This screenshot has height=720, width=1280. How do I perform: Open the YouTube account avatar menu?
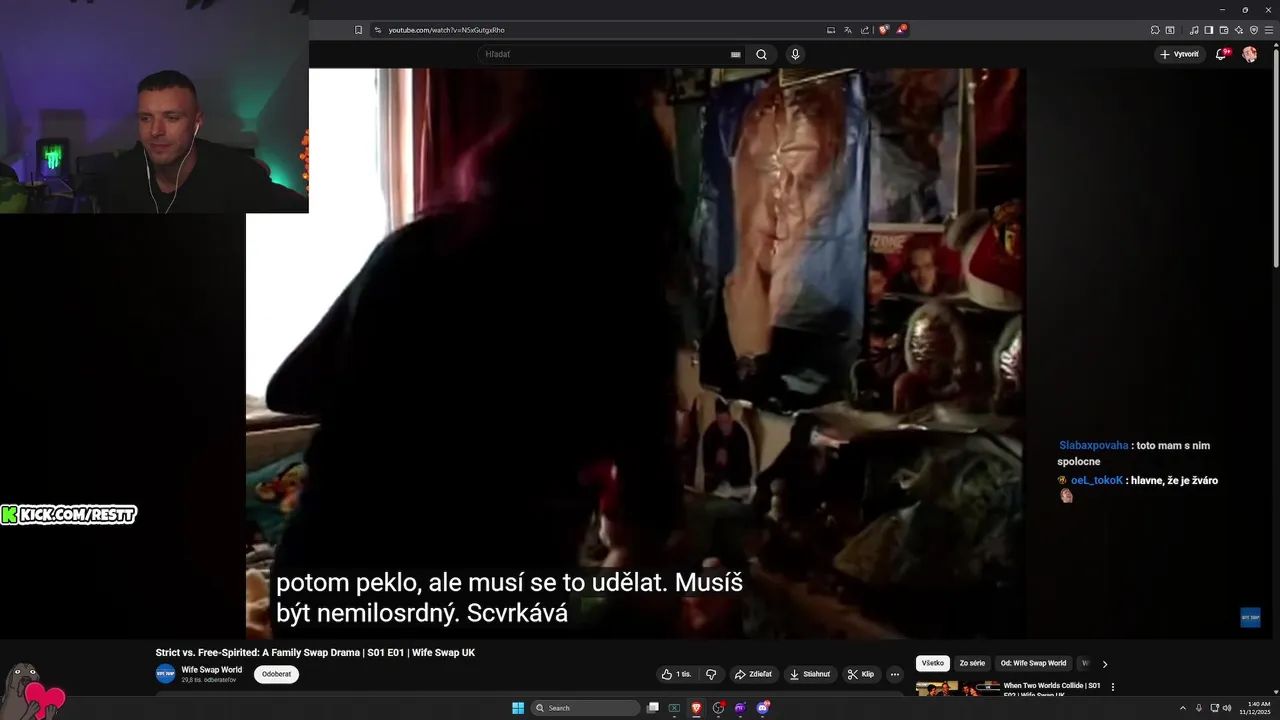tap(1250, 54)
